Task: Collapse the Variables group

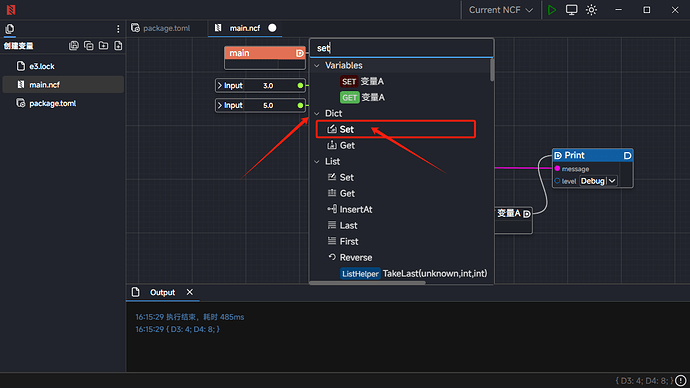Action: pos(317,66)
